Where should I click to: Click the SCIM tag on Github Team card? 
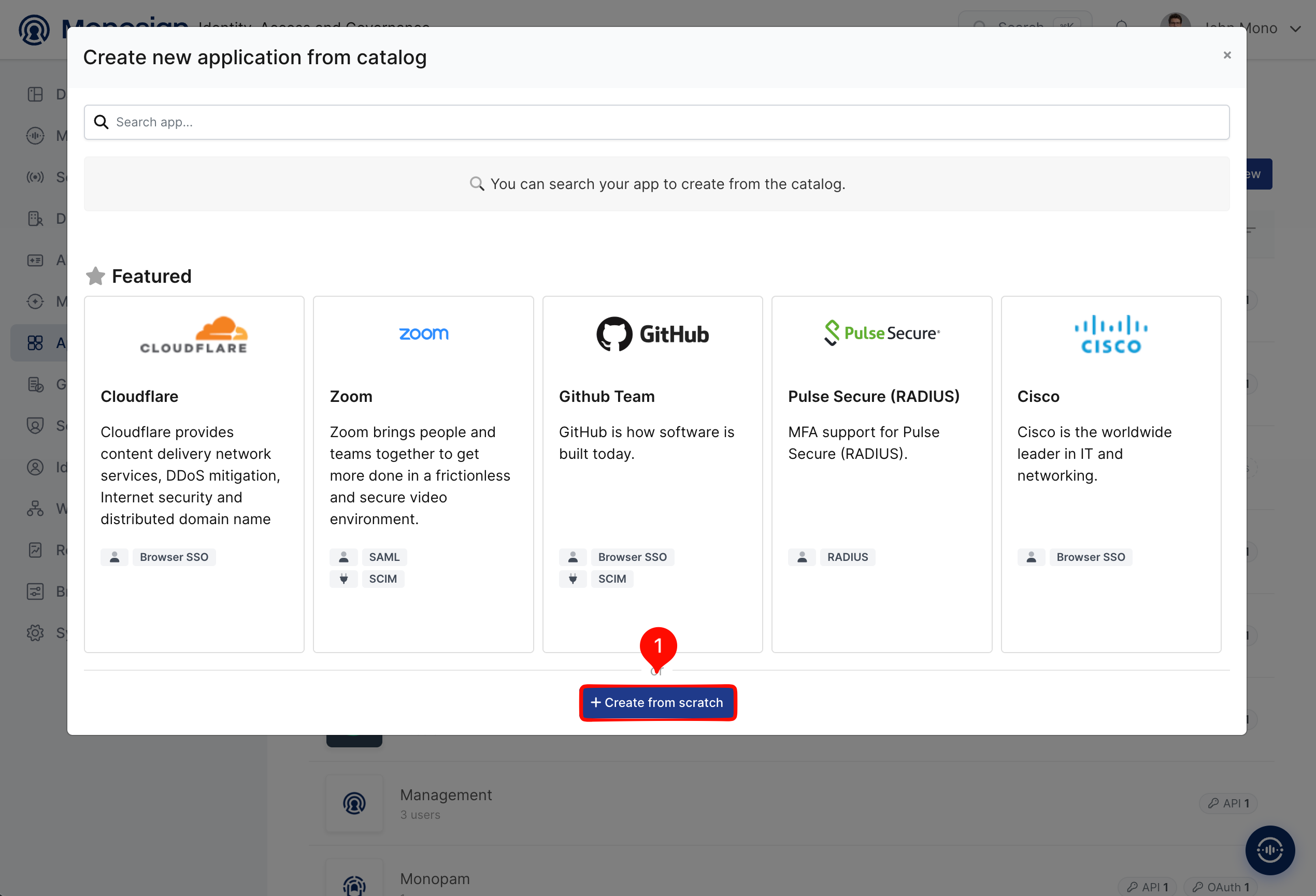[x=612, y=579]
